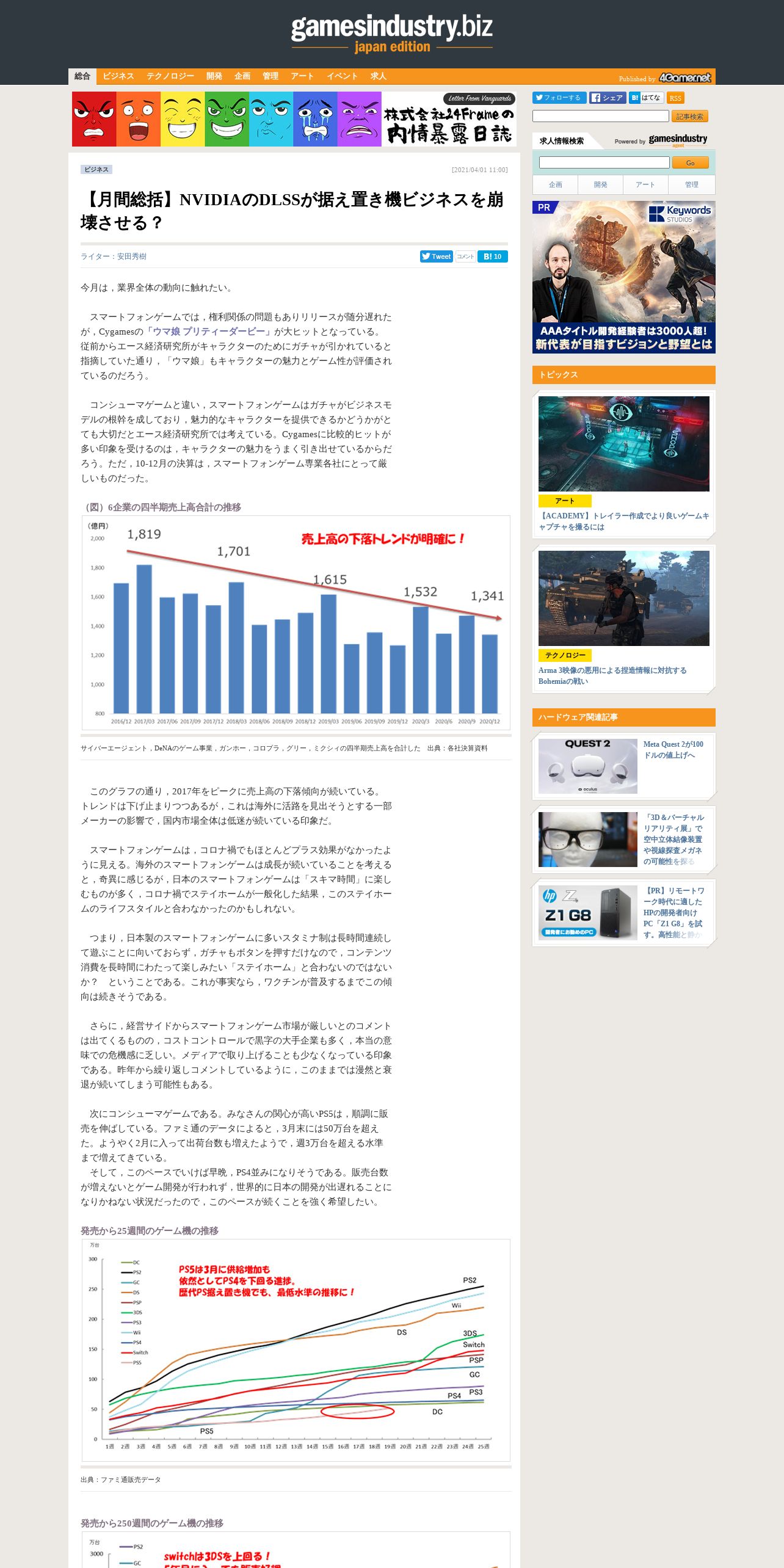Click the 求人情報検索 tab label
The width and height of the screenshot is (784, 1568).
[561, 141]
